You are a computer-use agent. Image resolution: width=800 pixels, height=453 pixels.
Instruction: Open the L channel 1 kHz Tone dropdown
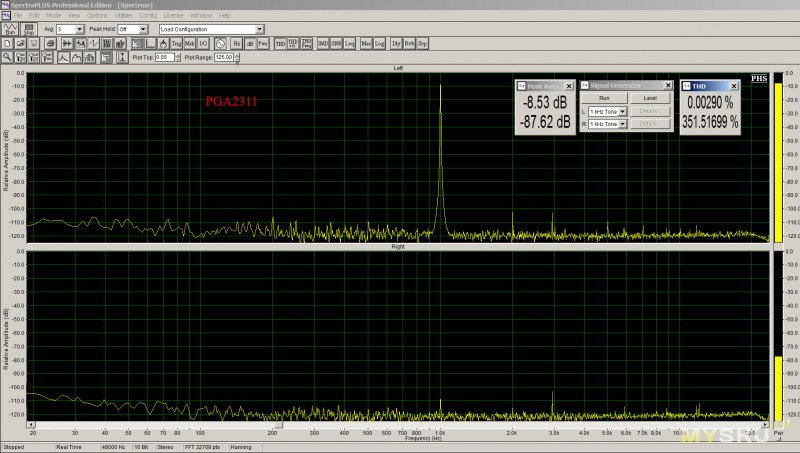[622, 112]
